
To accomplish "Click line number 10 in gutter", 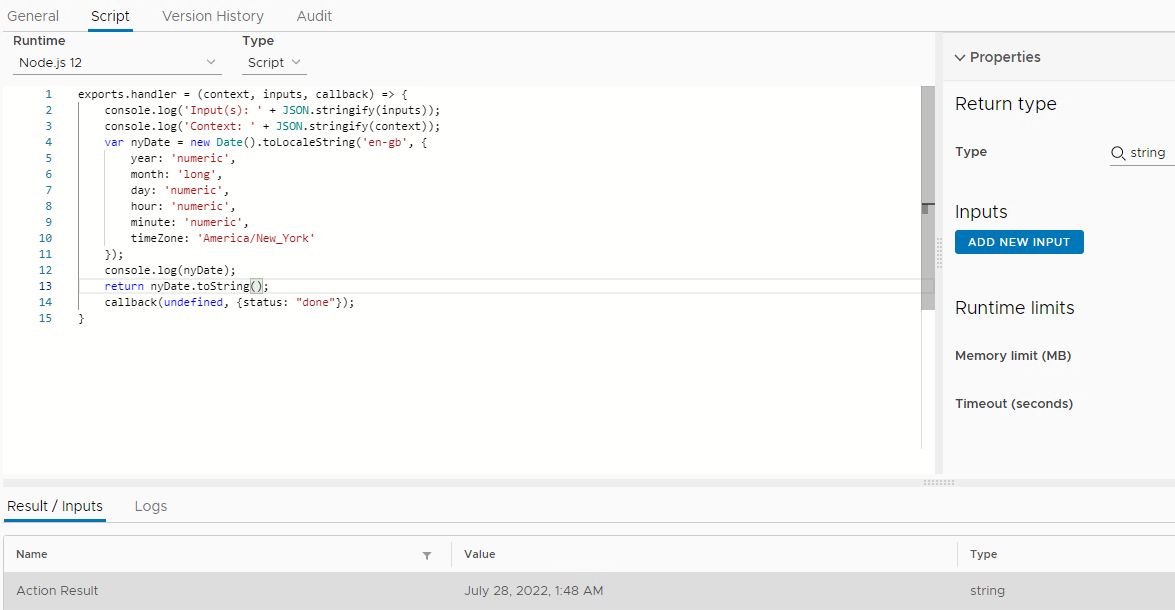I will click(x=46, y=238).
